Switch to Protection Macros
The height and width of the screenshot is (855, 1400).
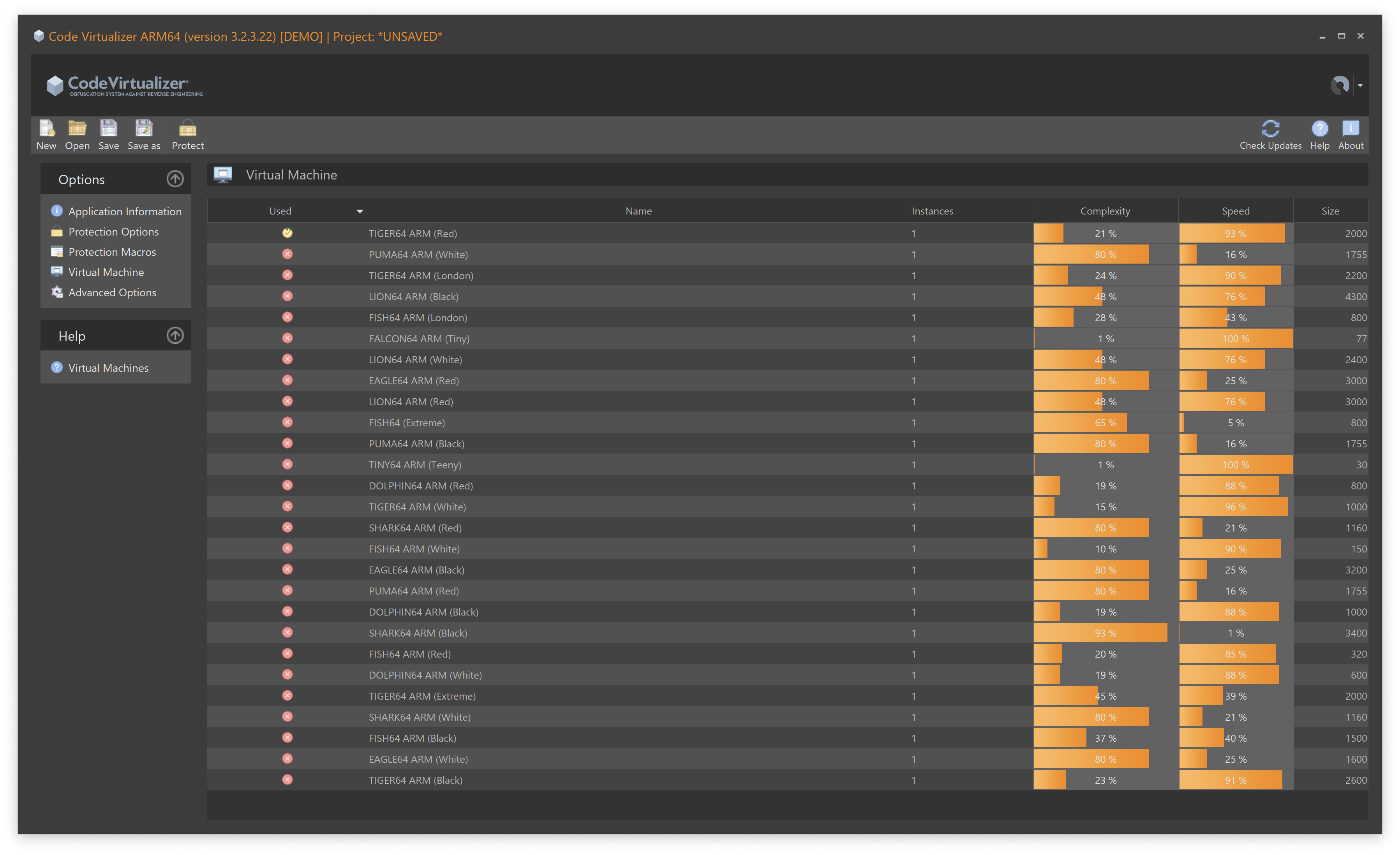click(x=112, y=252)
